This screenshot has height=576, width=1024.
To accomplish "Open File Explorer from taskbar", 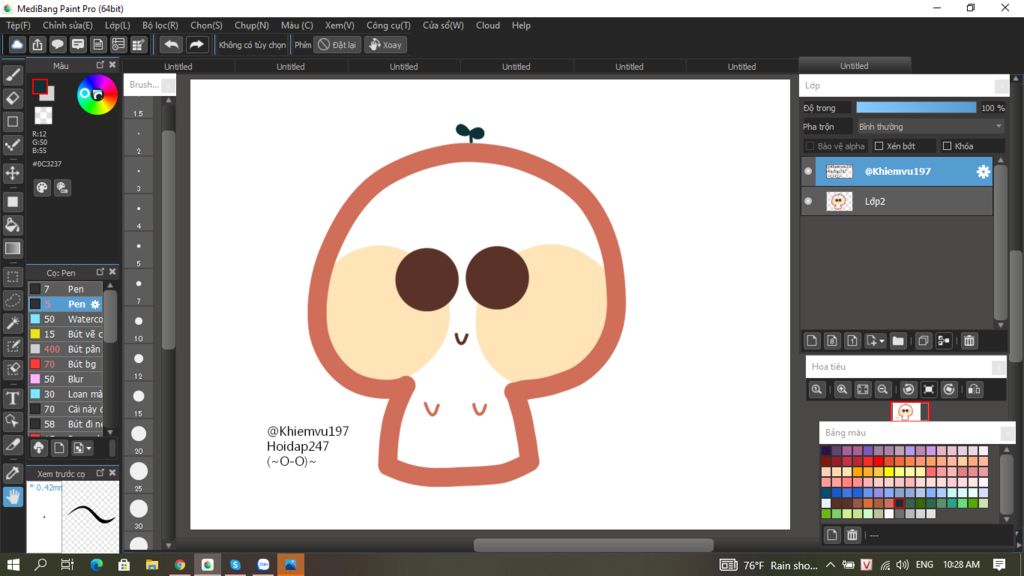I will (x=152, y=565).
